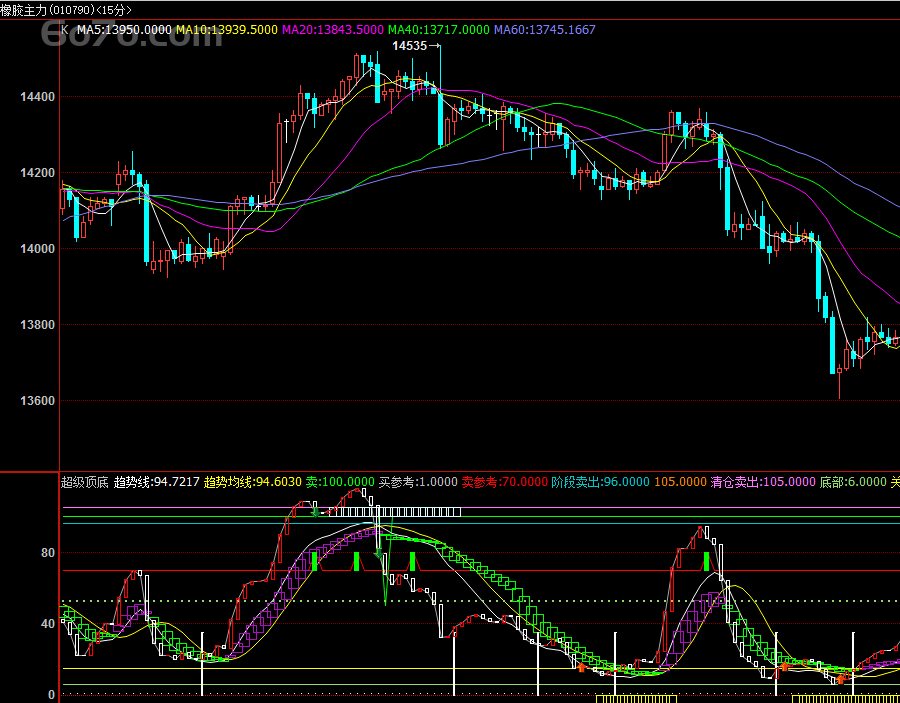The height and width of the screenshot is (703, 900).
Task: Select the 趋势线:94.7217 indicator value
Action: coord(157,482)
